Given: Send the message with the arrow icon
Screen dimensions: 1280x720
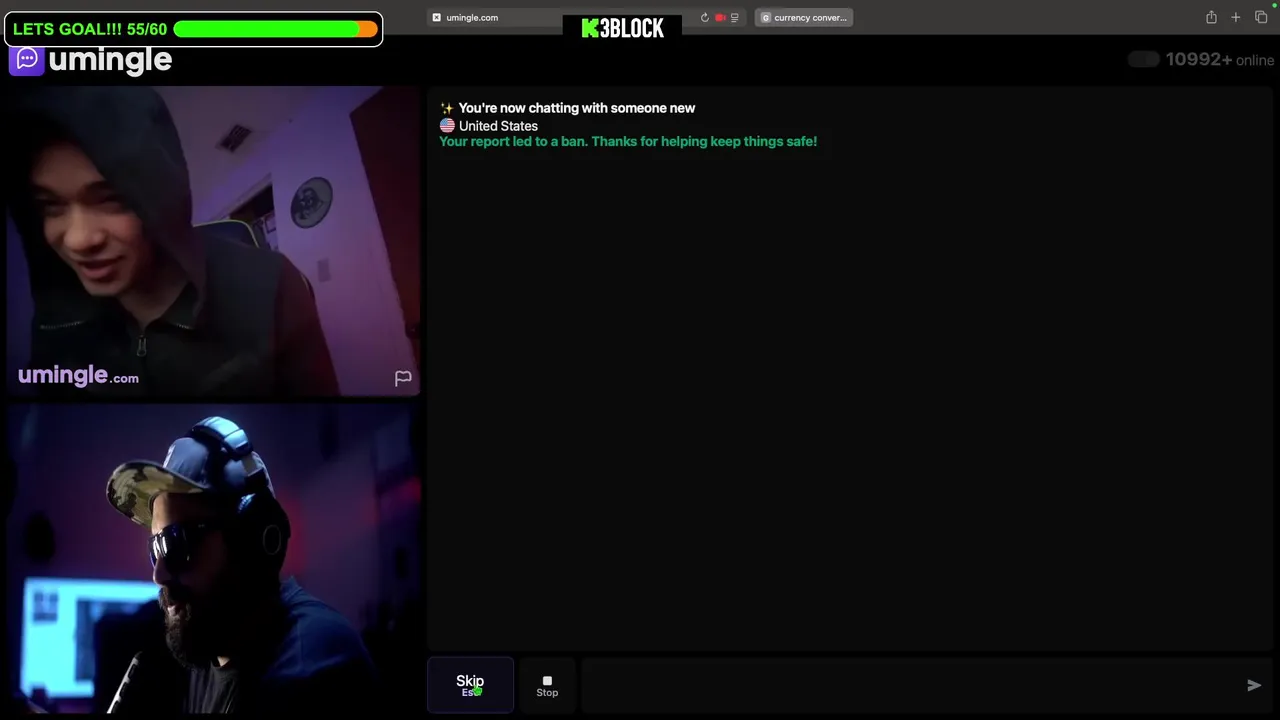Looking at the screenshot, I should tap(1254, 685).
